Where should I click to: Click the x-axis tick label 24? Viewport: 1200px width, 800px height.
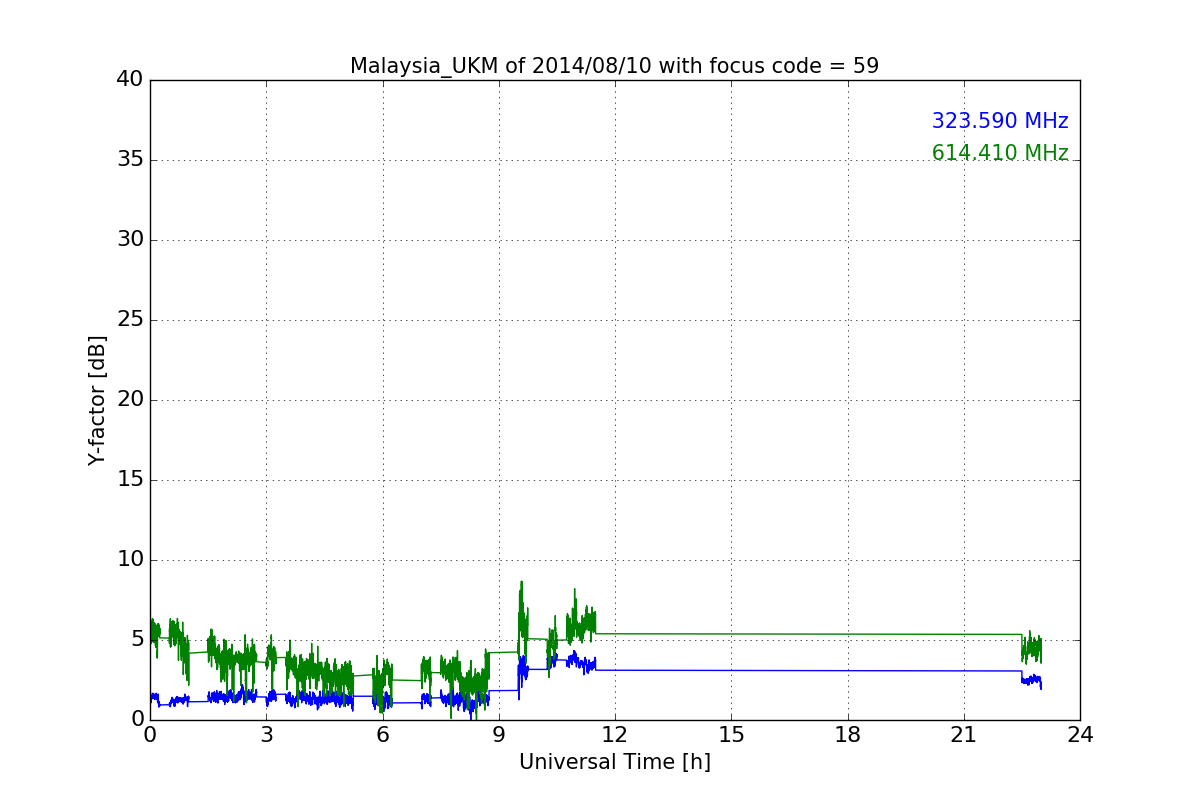pyautogui.click(x=1080, y=735)
